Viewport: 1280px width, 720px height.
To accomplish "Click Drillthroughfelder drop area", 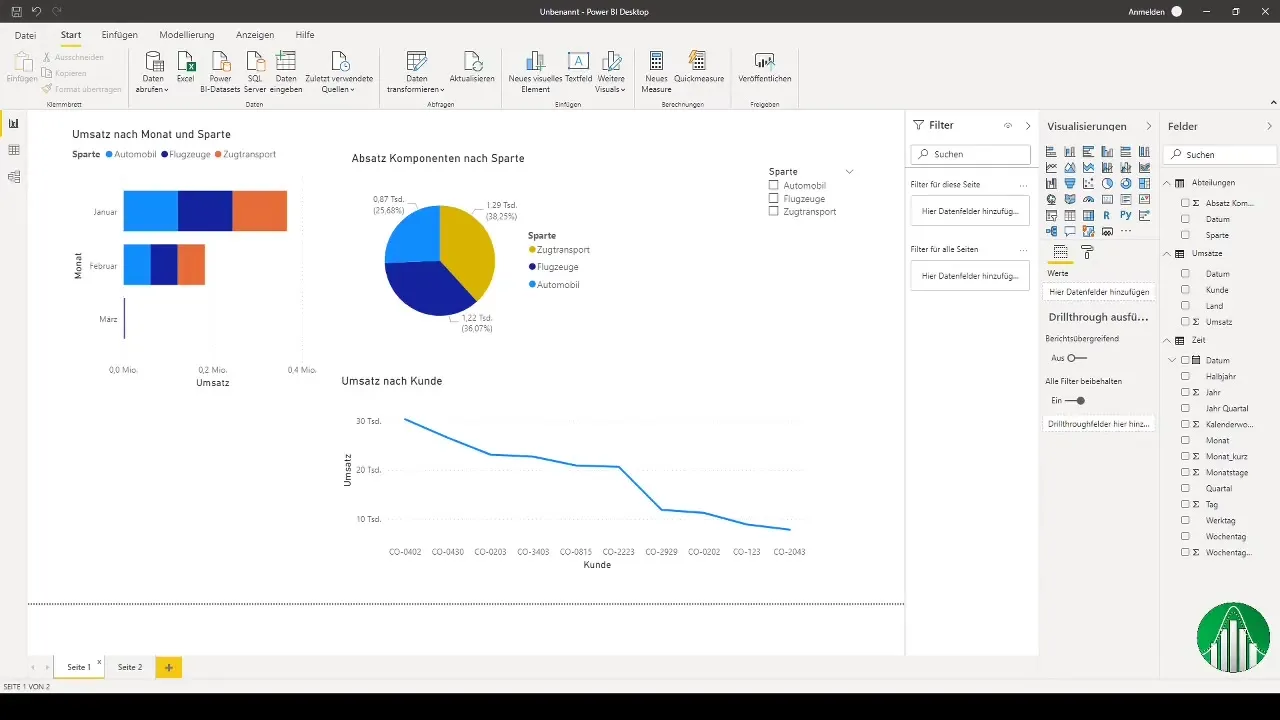I will point(1098,424).
